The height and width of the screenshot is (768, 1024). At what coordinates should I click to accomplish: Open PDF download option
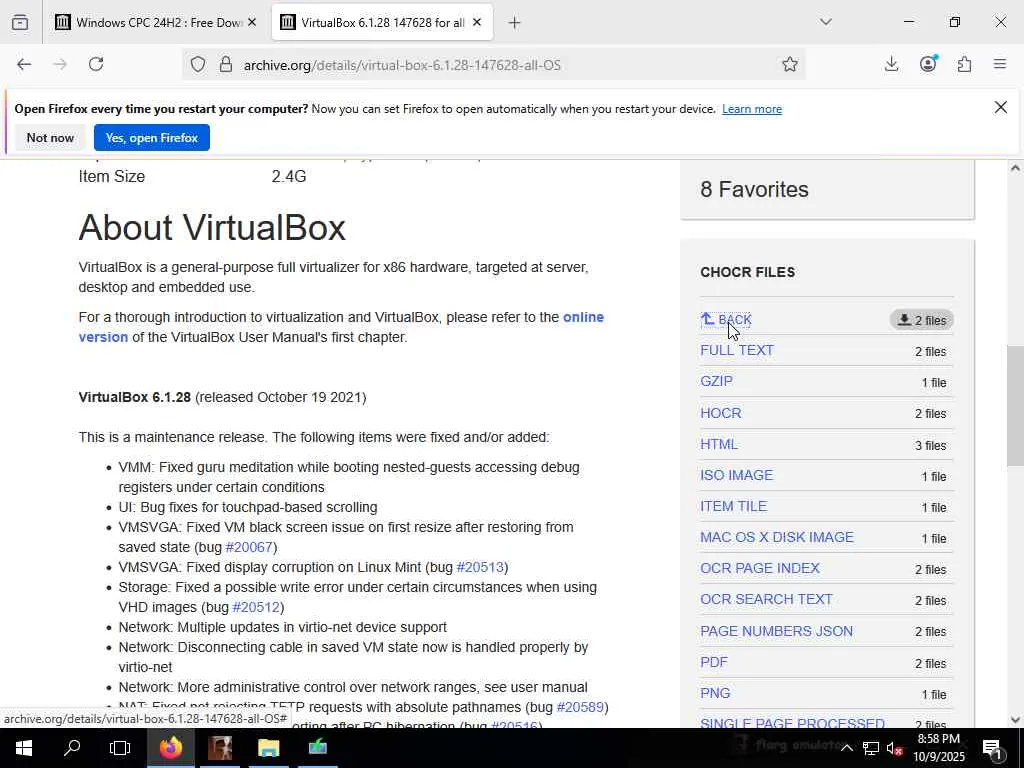(x=713, y=662)
